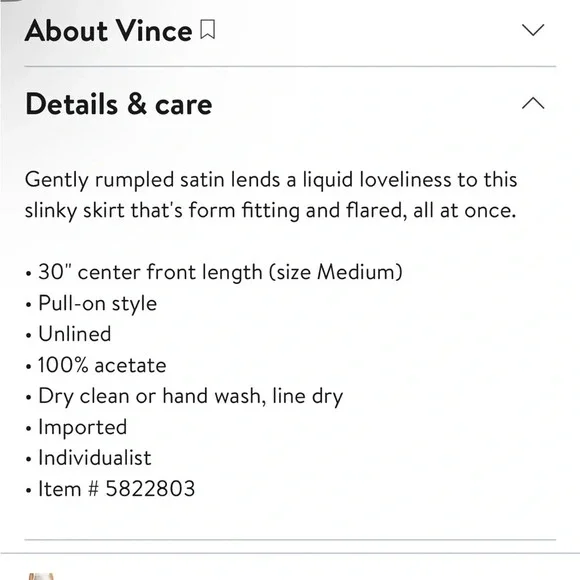Open the About Vince heading
Viewport: 580px width, 580px height.
coord(108,31)
